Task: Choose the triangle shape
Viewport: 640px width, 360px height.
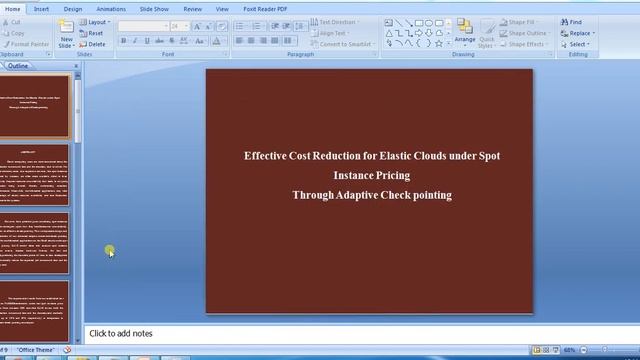Action: [x=389, y=33]
